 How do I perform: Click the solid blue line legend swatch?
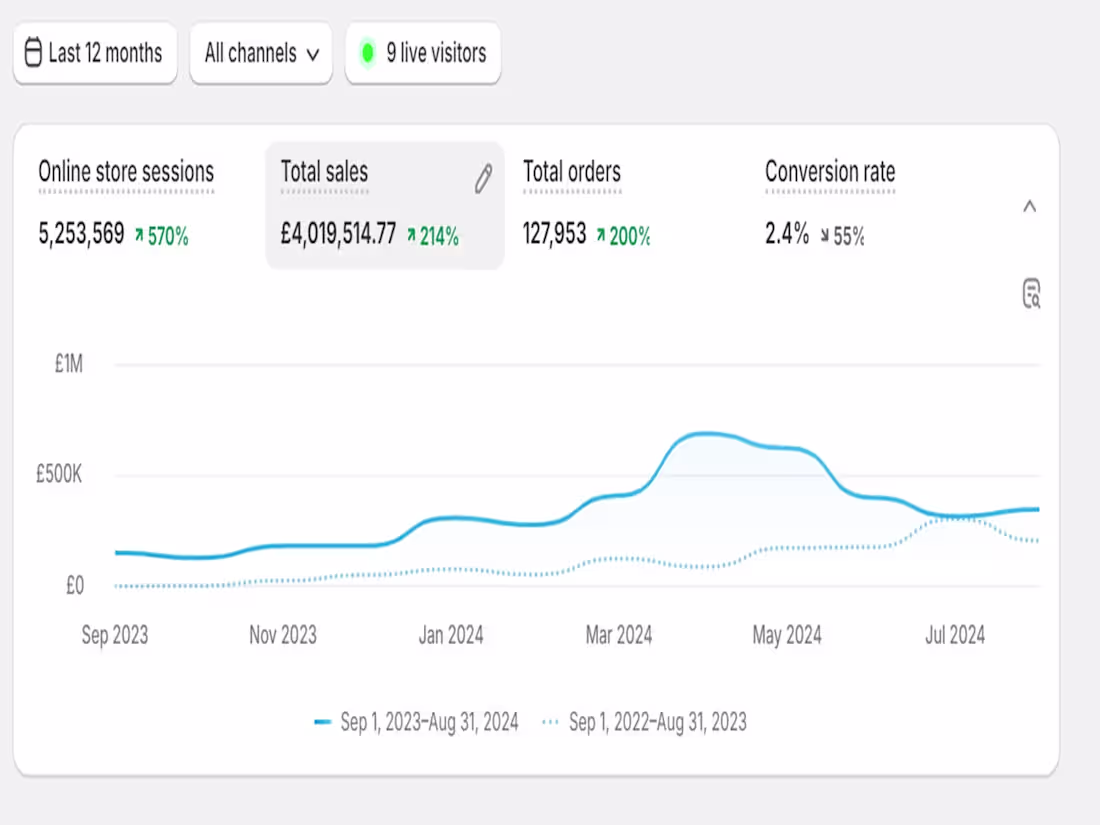[x=323, y=722]
